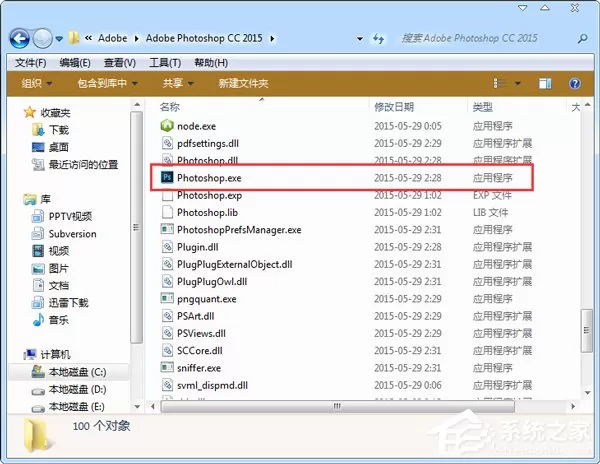Select 计算机 in navigation pane

tap(55, 355)
